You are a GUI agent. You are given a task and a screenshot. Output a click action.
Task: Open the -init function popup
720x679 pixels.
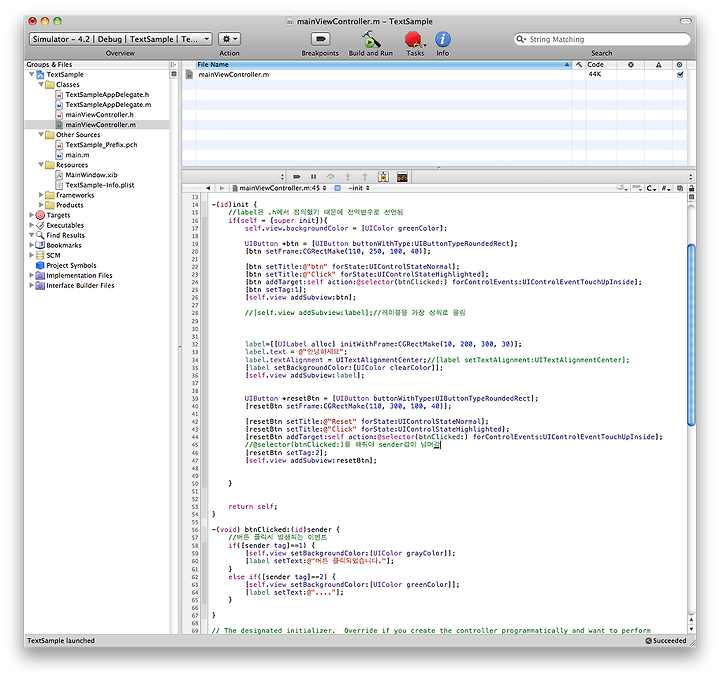[x=358, y=188]
